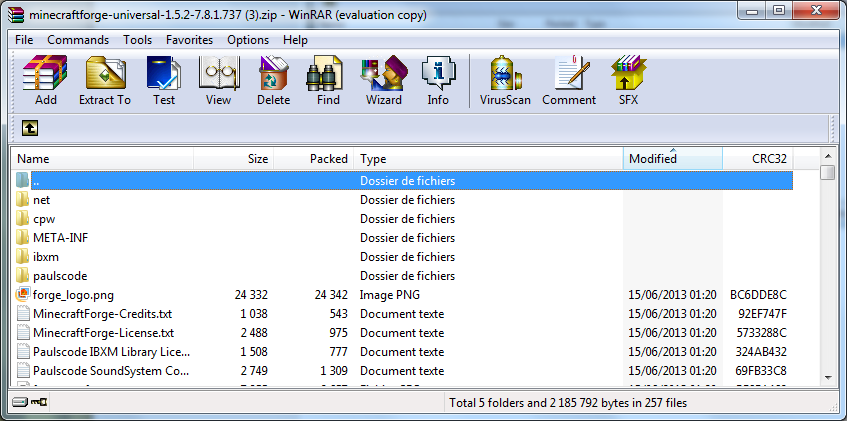Viewport: 847px width, 421px height.
Task: Click the drive icon in status bar
Action: pyautogui.click(x=19, y=402)
